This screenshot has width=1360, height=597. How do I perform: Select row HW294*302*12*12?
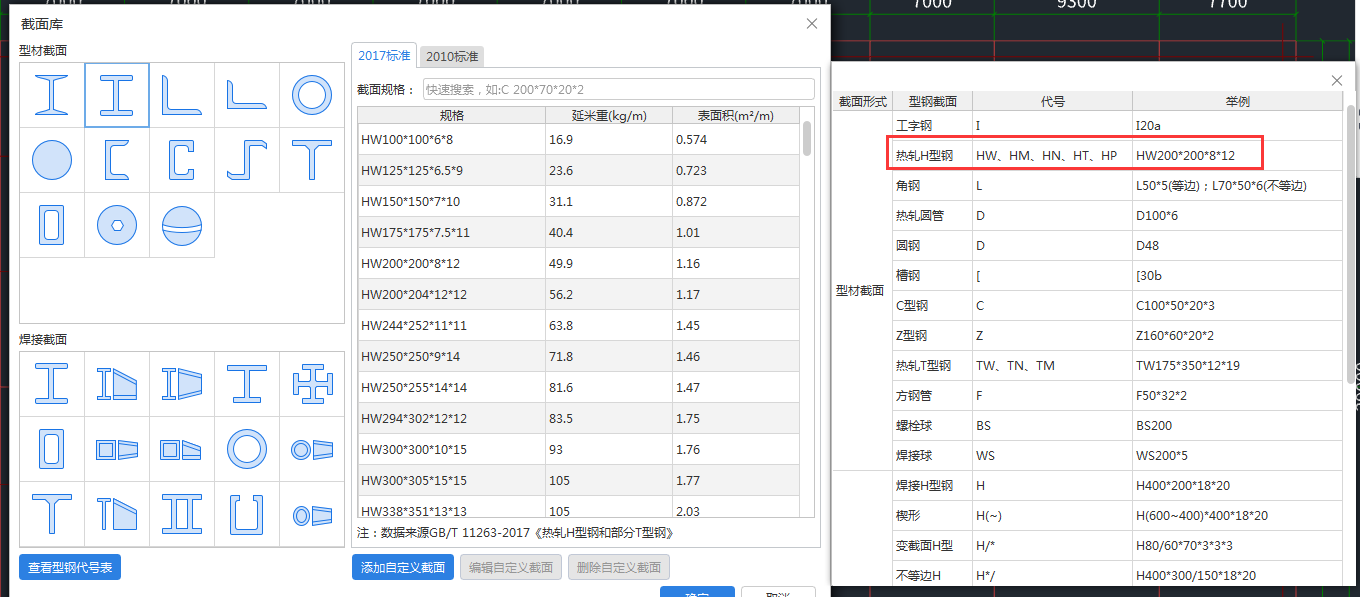(x=579, y=418)
